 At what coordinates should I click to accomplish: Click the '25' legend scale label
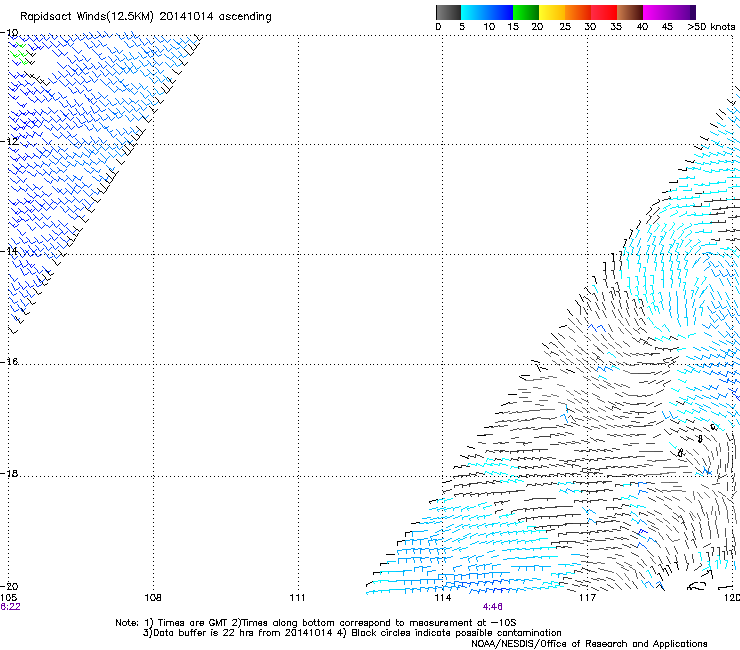tap(565, 27)
